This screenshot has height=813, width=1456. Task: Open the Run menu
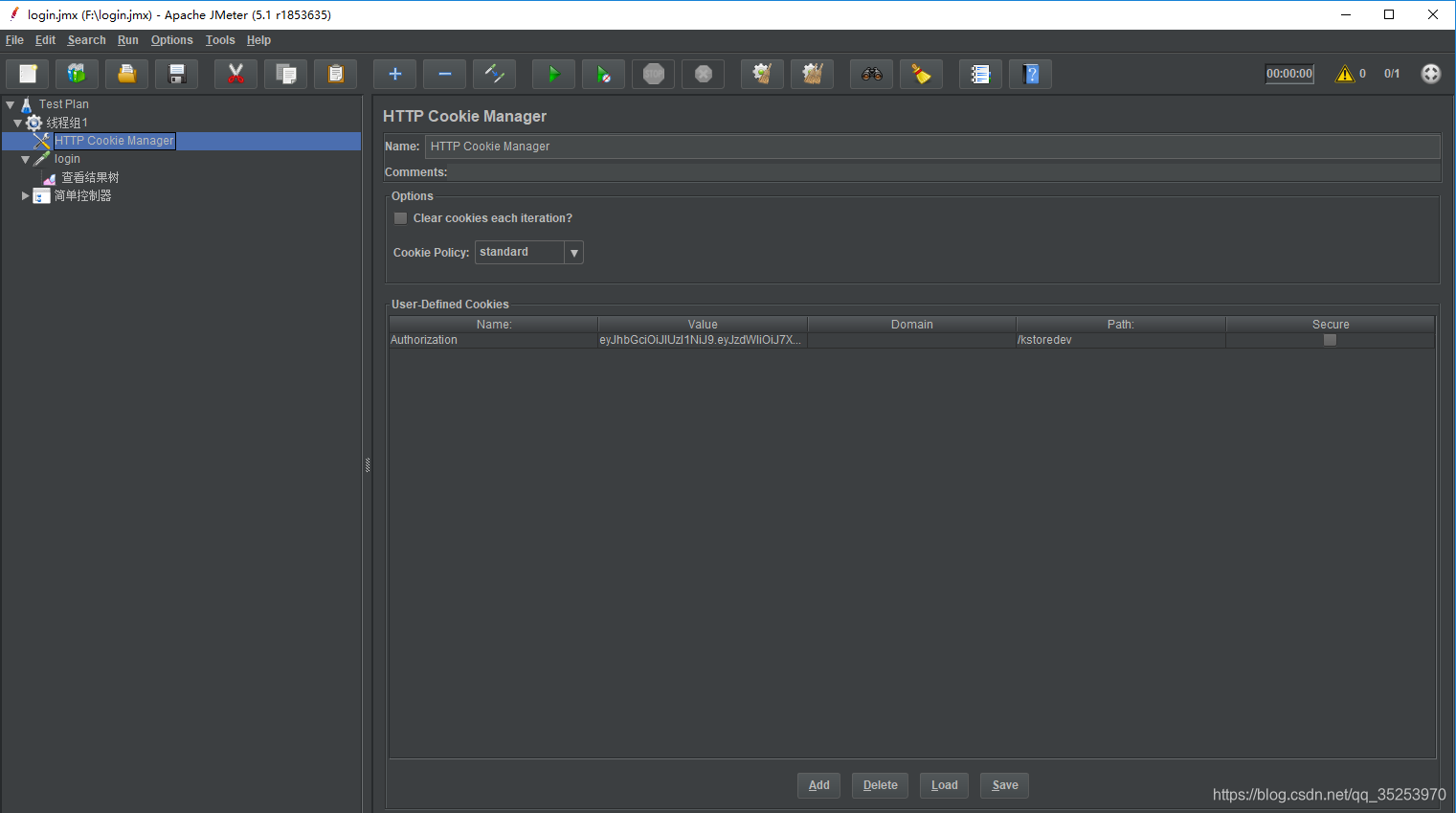click(x=128, y=40)
